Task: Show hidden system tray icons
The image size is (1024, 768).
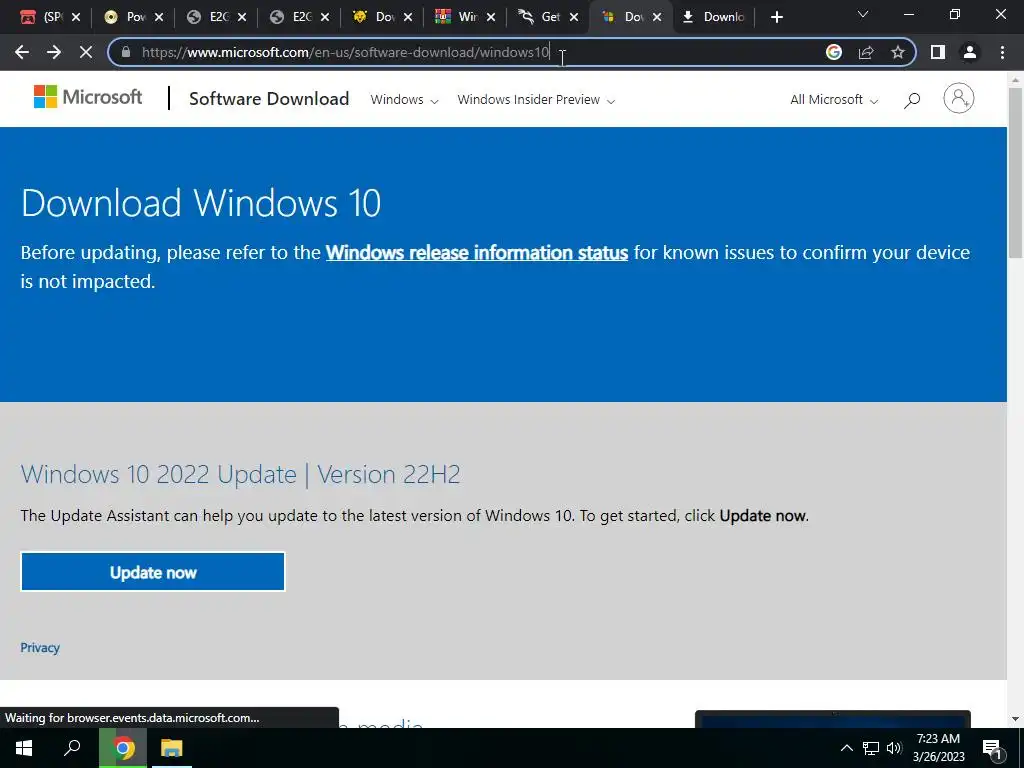Action: [x=846, y=748]
